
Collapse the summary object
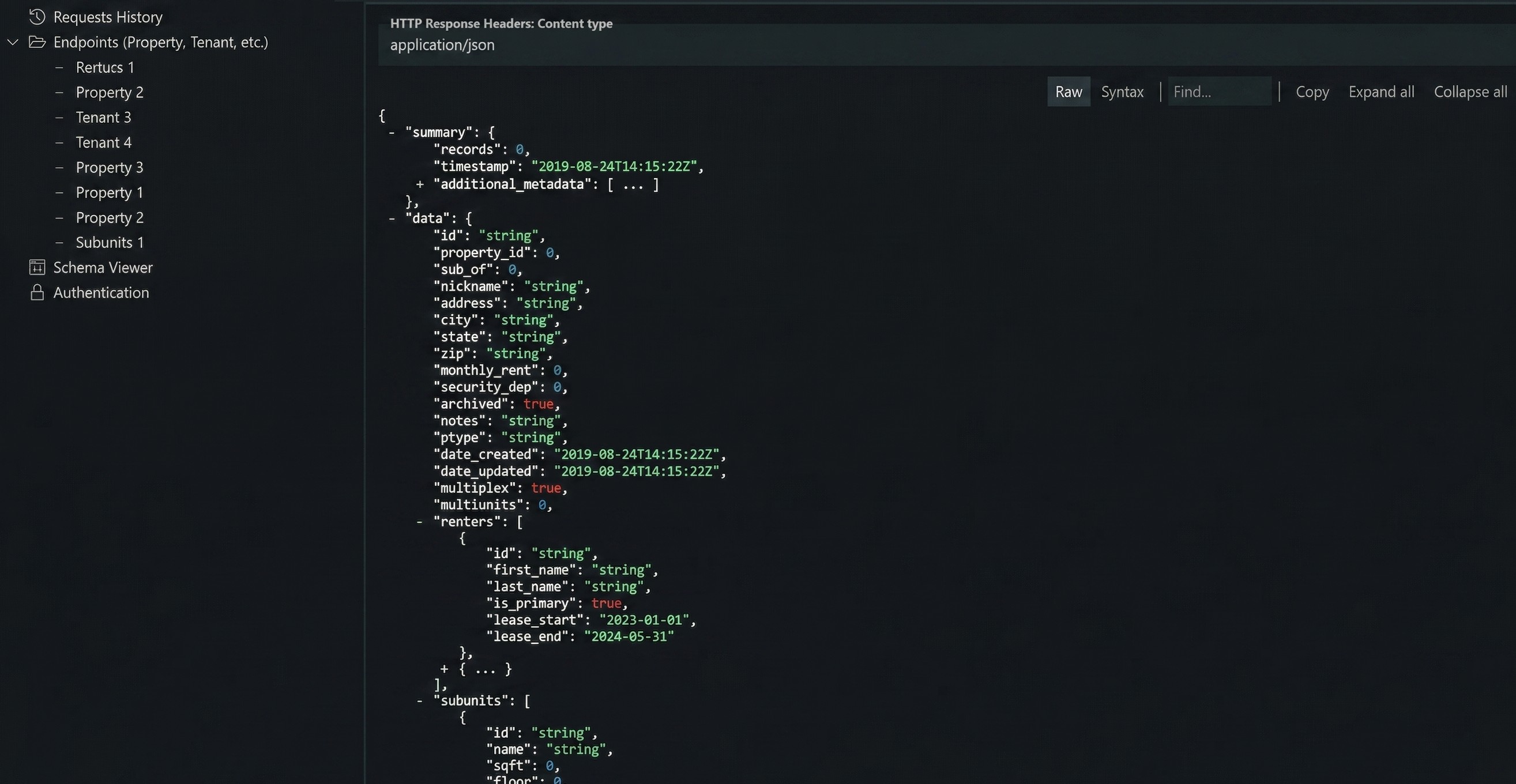[x=392, y=132]
